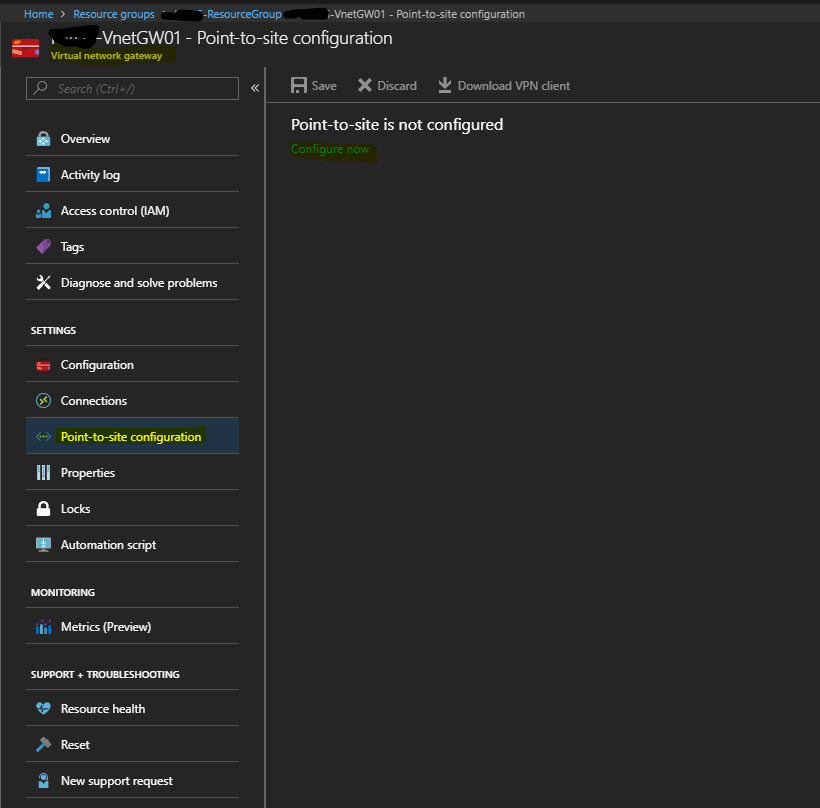Click the Search (Ctrl+/) input field
820x808 pixels.
pos(140,89)
